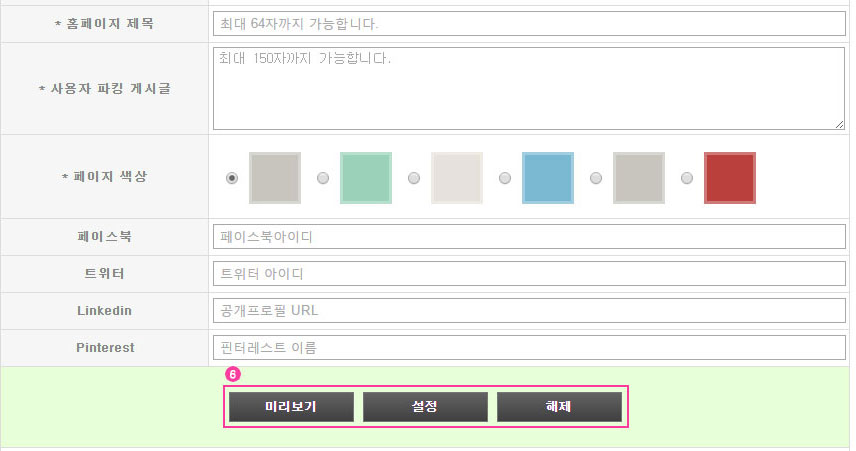Click the 미리보기 preview button
Image resolution: width=856 pixels, height=451 pixels.
[x=291, y=407]
